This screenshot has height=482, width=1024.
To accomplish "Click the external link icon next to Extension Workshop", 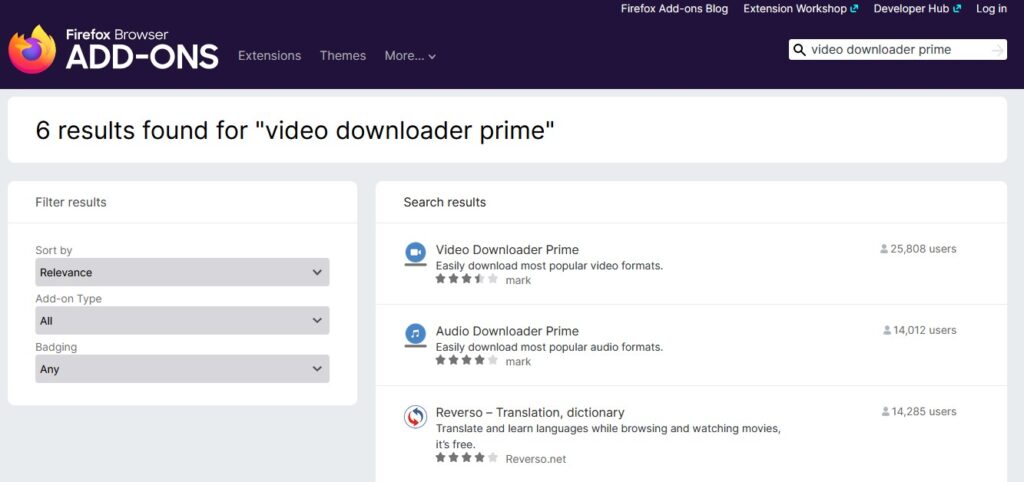I will pos(854,9).
